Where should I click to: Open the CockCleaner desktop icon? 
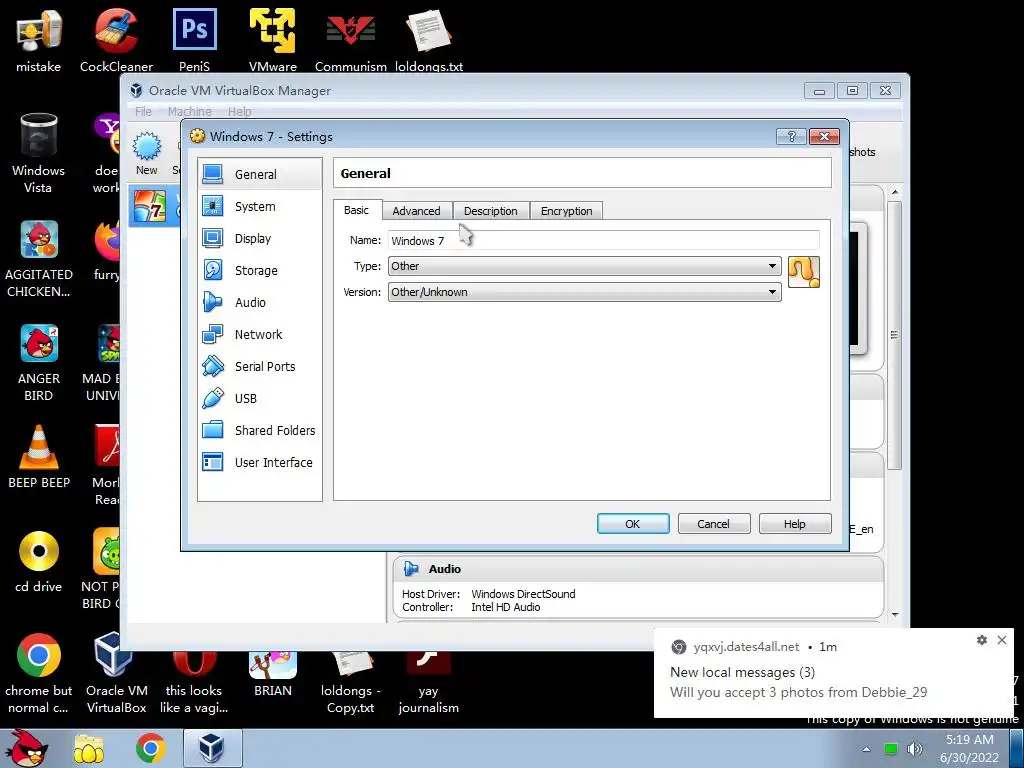coord(116,40)
